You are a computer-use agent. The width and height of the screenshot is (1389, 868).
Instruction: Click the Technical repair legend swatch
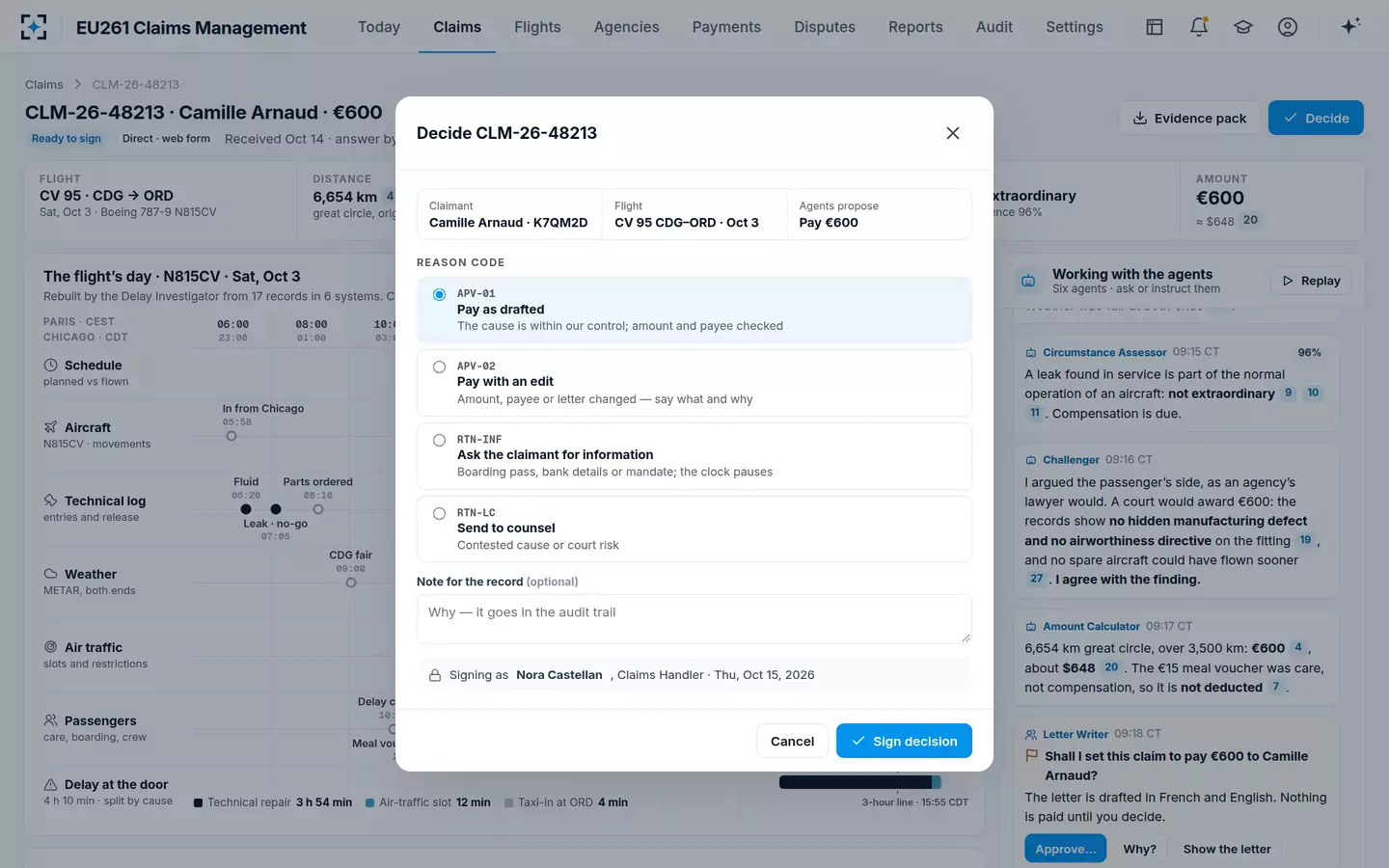pyautogui.click(x=198, y=802)
